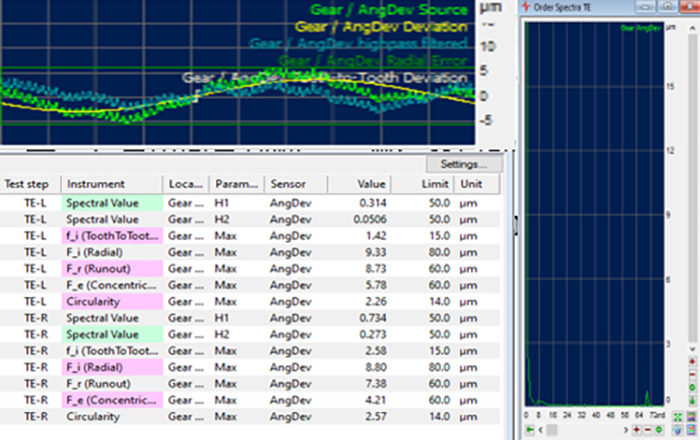Click the Sensor column header
This screenshot has height=440, width=700.
pyautogui.click(x=296, y=184)
